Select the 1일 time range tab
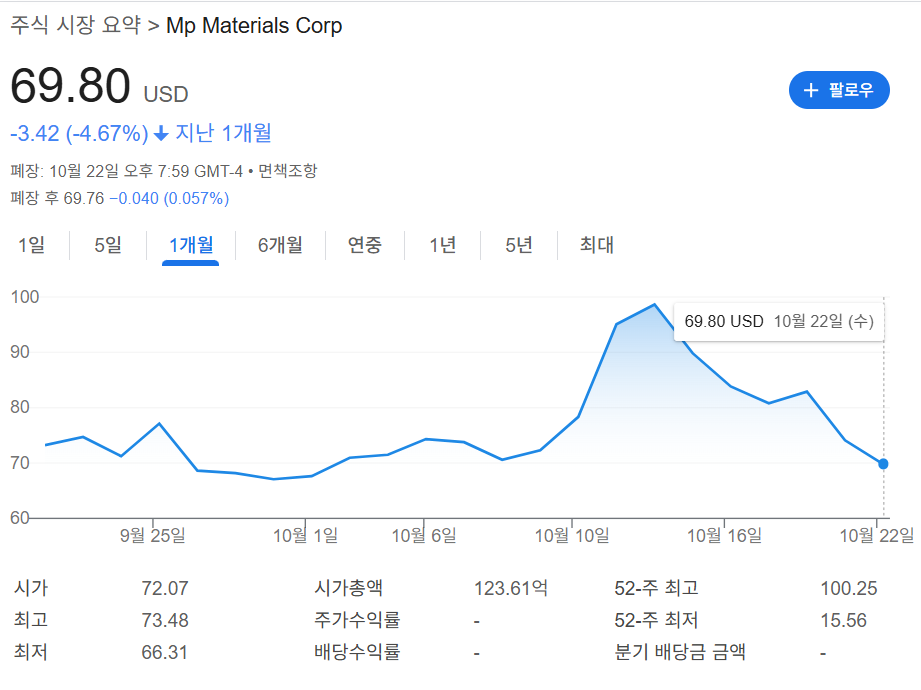 [33, 244]
